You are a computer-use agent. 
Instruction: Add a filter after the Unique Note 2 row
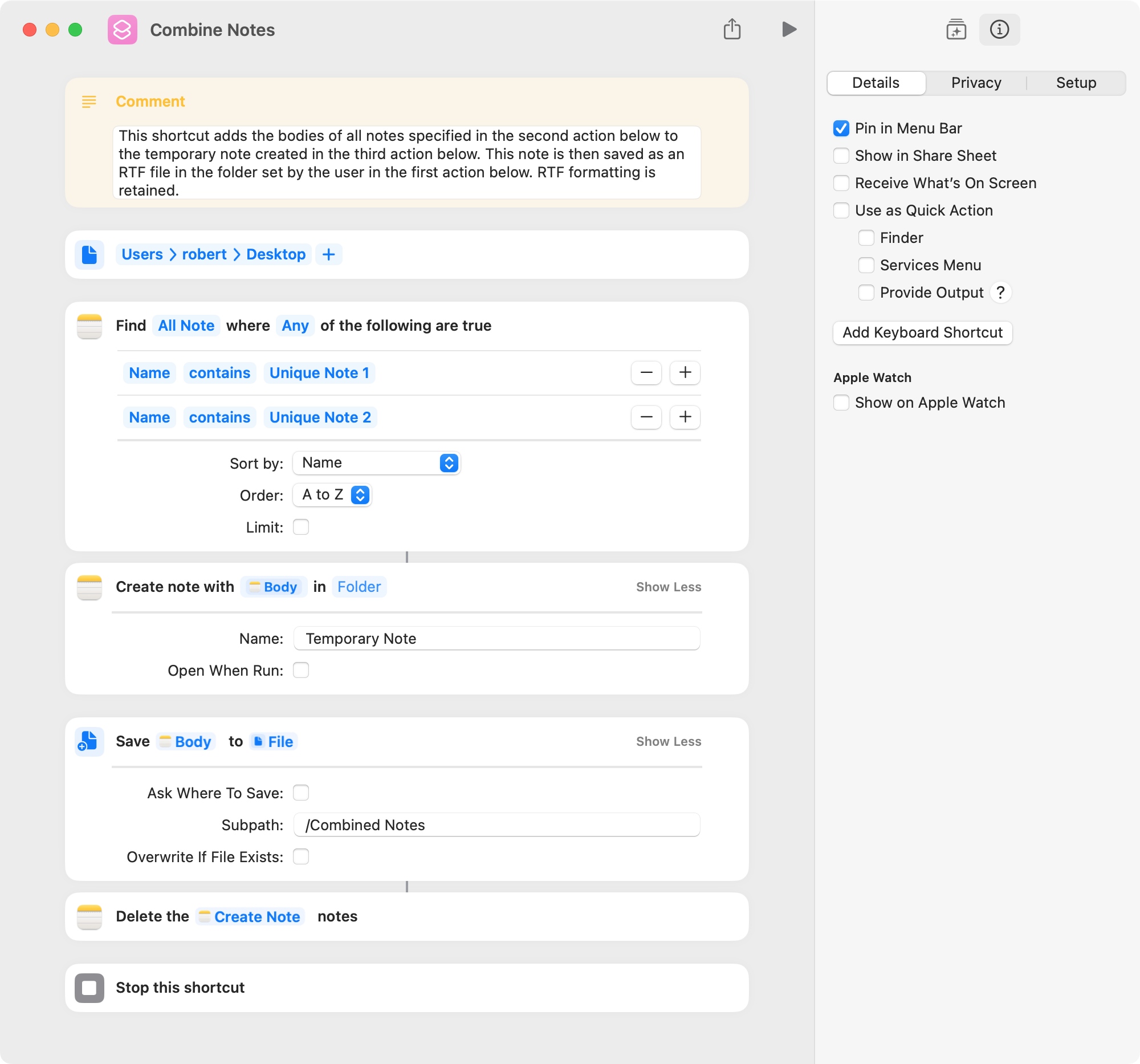(x=685, y=417)
